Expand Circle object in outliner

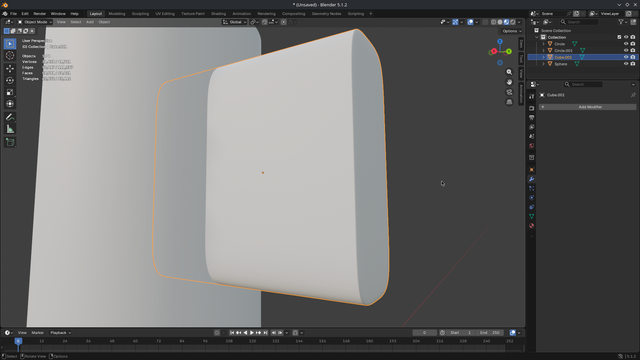(x=543, y=44)
